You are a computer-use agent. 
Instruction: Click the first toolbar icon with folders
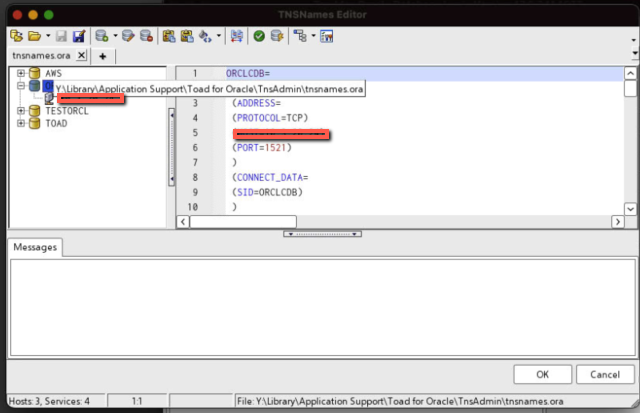pos(17,36)
